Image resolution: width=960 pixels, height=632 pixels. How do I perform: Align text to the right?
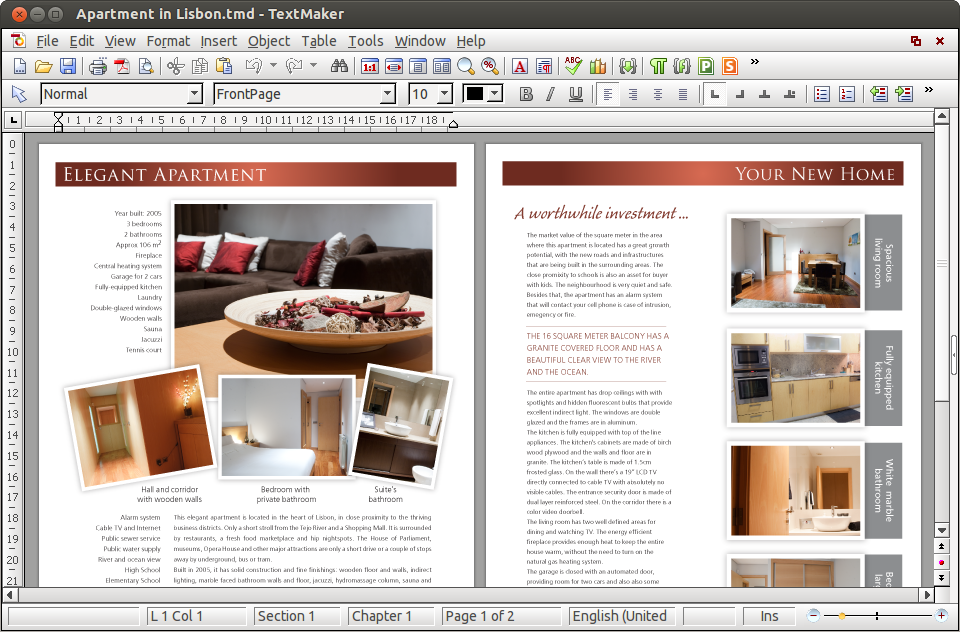pyautogui.click(x=632, y=94)
